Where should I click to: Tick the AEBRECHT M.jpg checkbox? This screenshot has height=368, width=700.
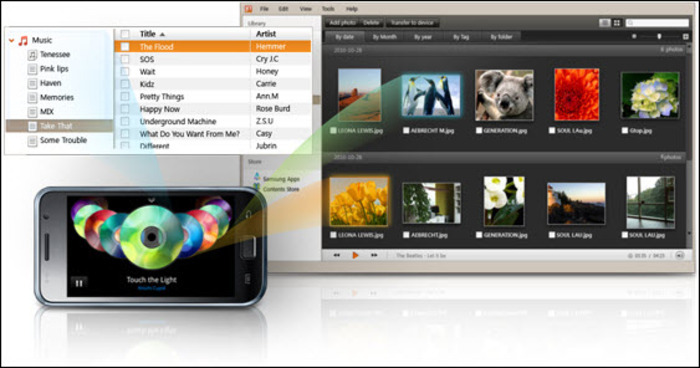(406, 130)
